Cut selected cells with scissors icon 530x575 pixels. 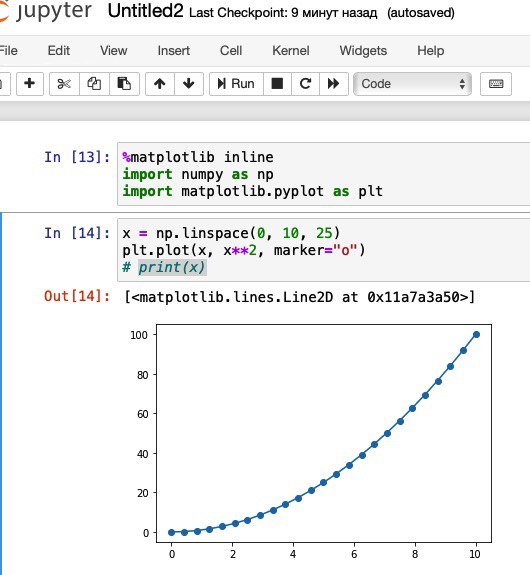click(x=64, y=84)
